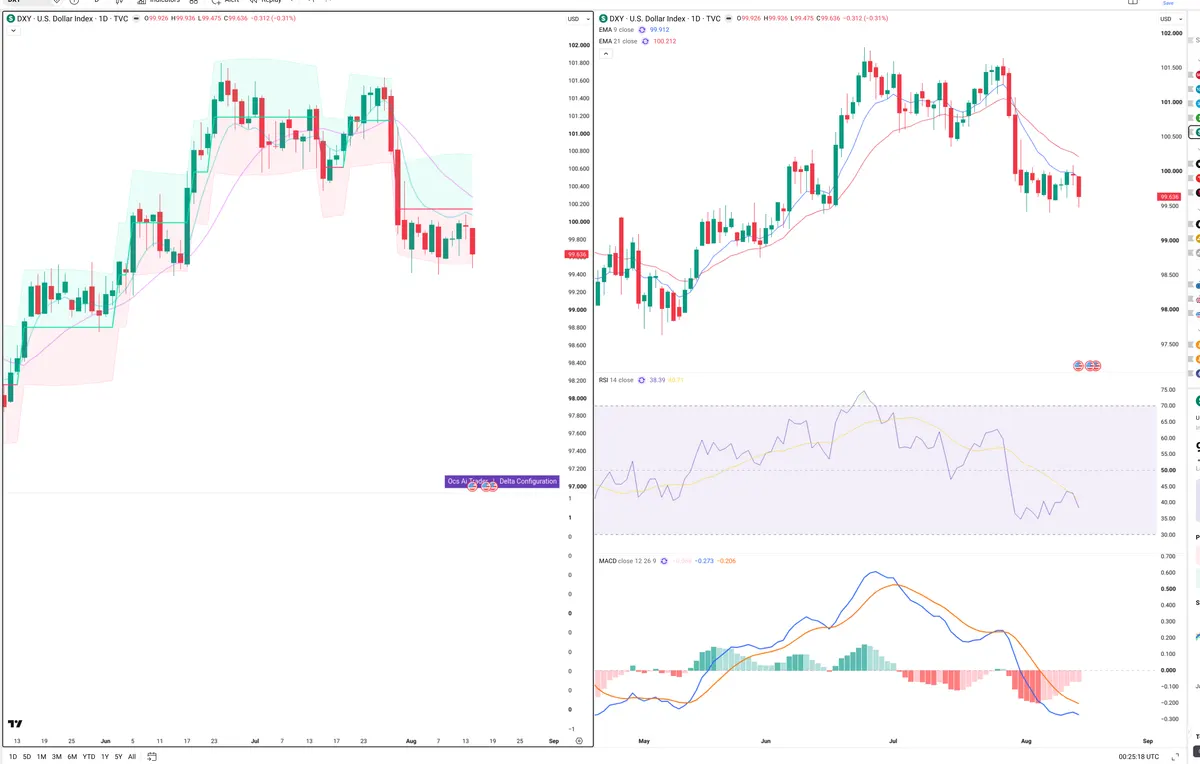
Task: Open the go-to-date calendar icon
Action: pyautogui.click(x=152, y=756)
